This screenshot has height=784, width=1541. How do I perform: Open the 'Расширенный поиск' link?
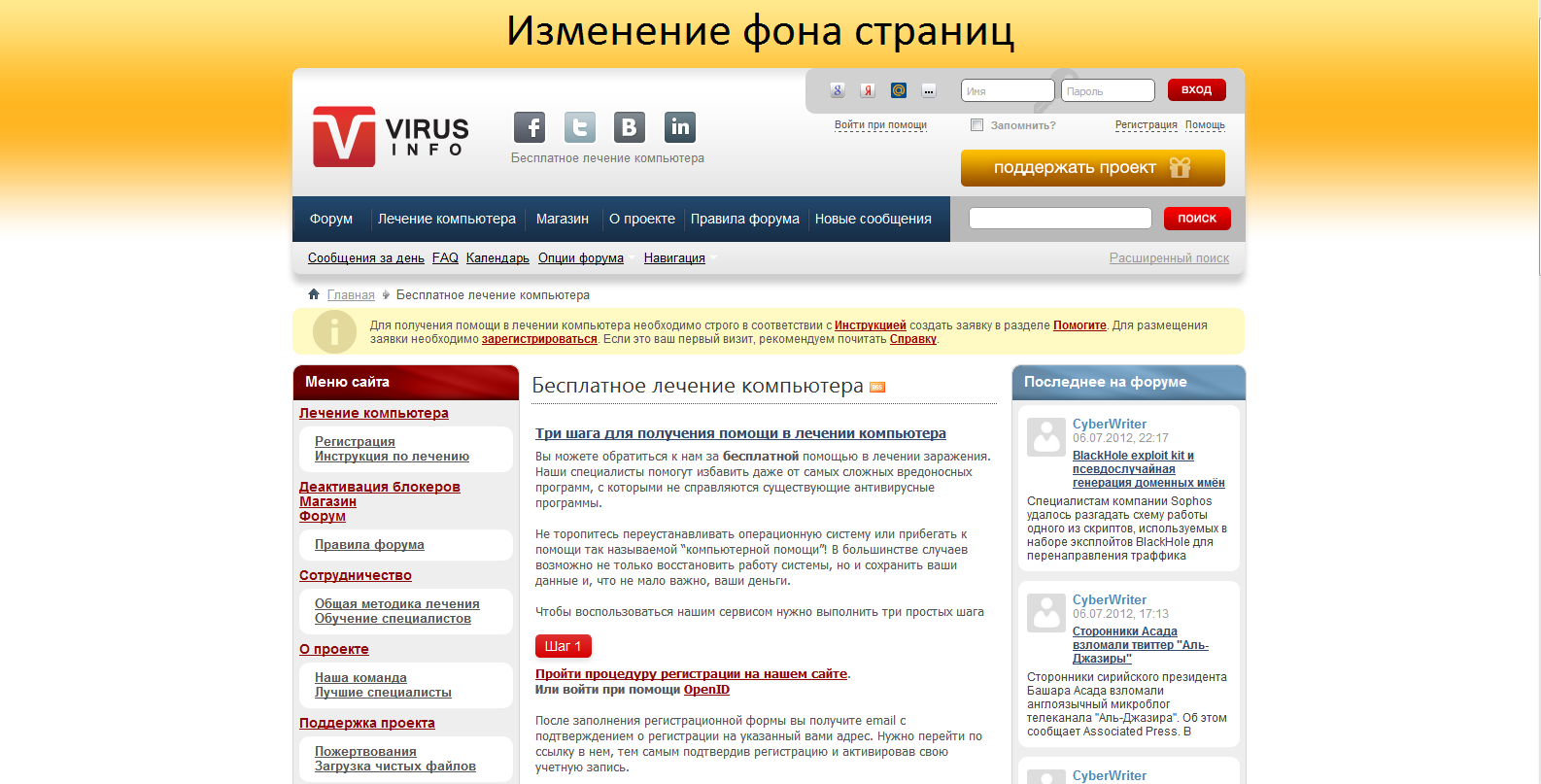click(x=1169, y=258)
